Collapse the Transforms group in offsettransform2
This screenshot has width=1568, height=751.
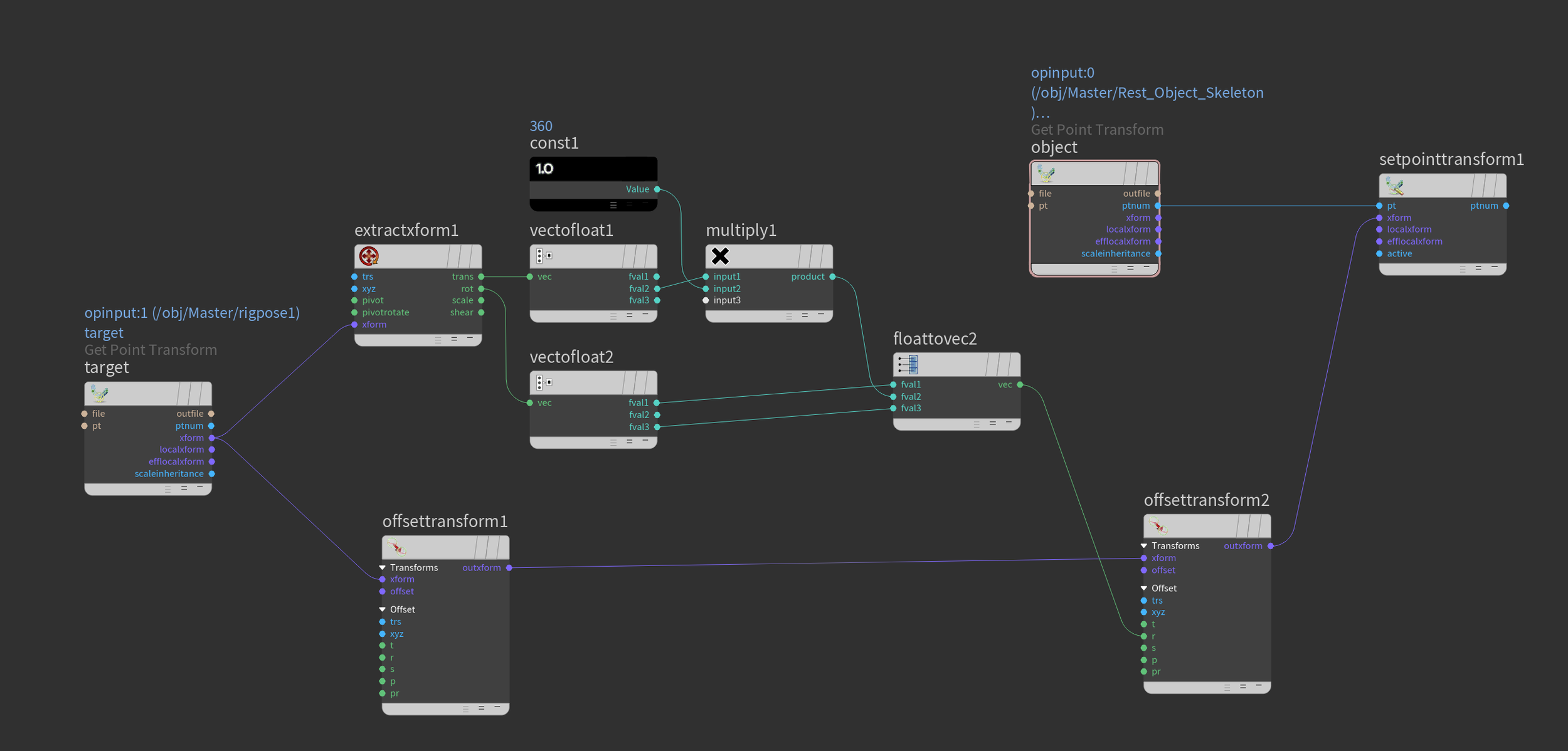tap(1144, 546)
